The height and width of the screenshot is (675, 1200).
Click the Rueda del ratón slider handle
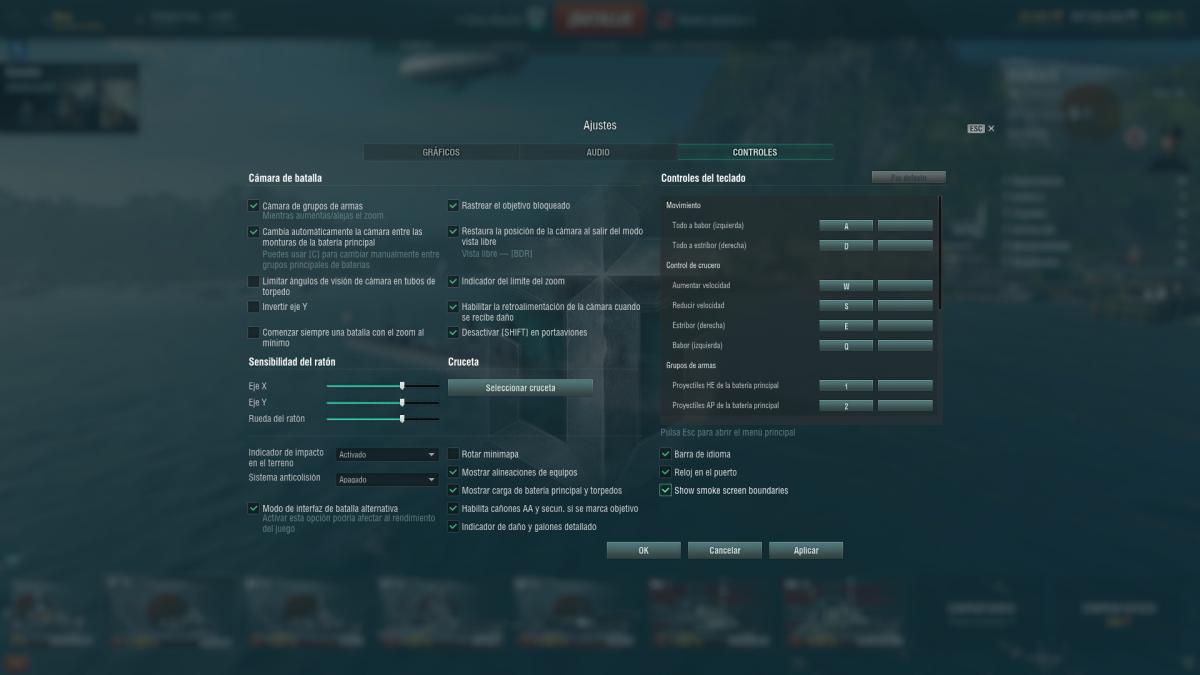(x=402, y=419)
